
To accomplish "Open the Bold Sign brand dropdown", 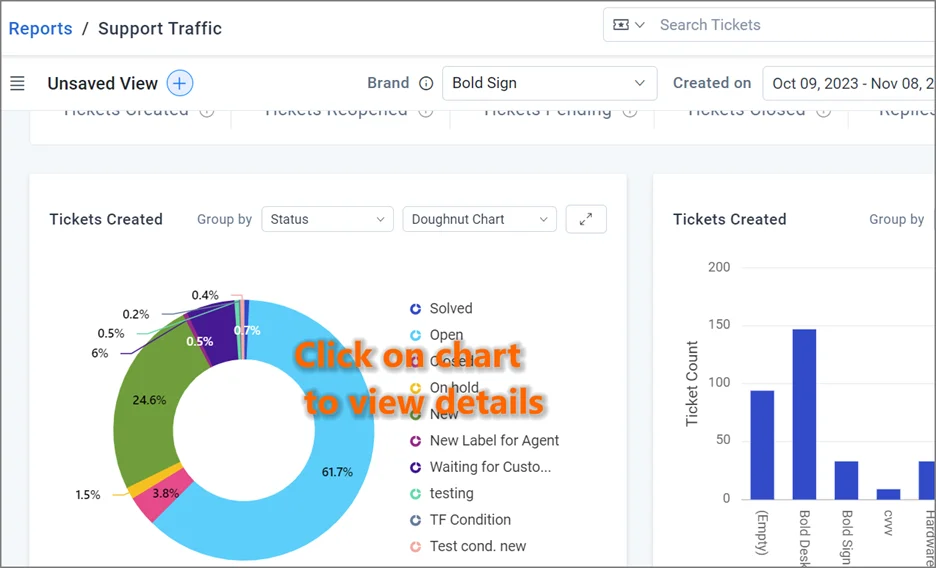I will (549, 83).
